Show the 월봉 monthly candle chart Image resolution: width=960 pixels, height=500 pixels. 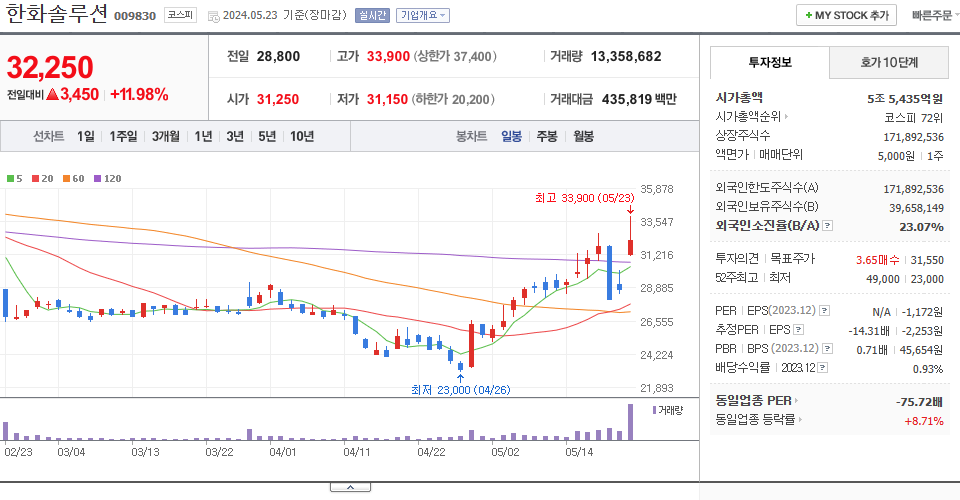point(583,136)
